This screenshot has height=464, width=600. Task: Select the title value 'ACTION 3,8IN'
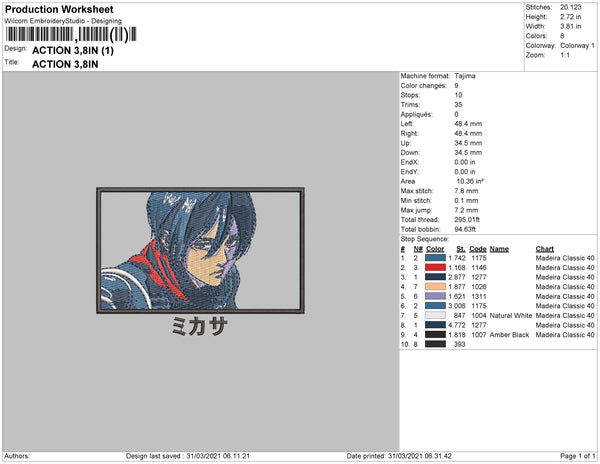pos(65,64)
